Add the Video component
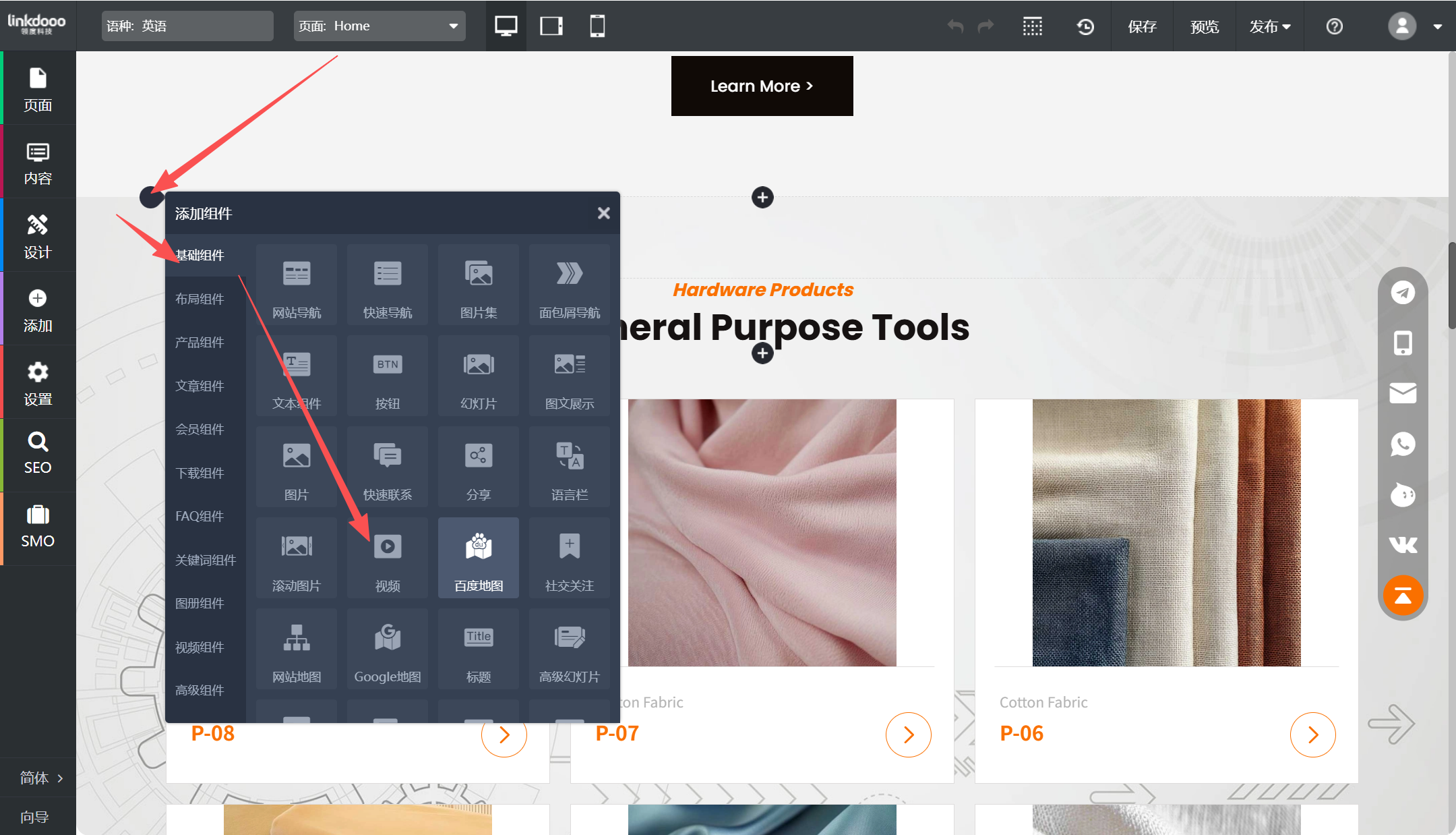Screen dimensions: 1456x835 [x=388, y=557]
